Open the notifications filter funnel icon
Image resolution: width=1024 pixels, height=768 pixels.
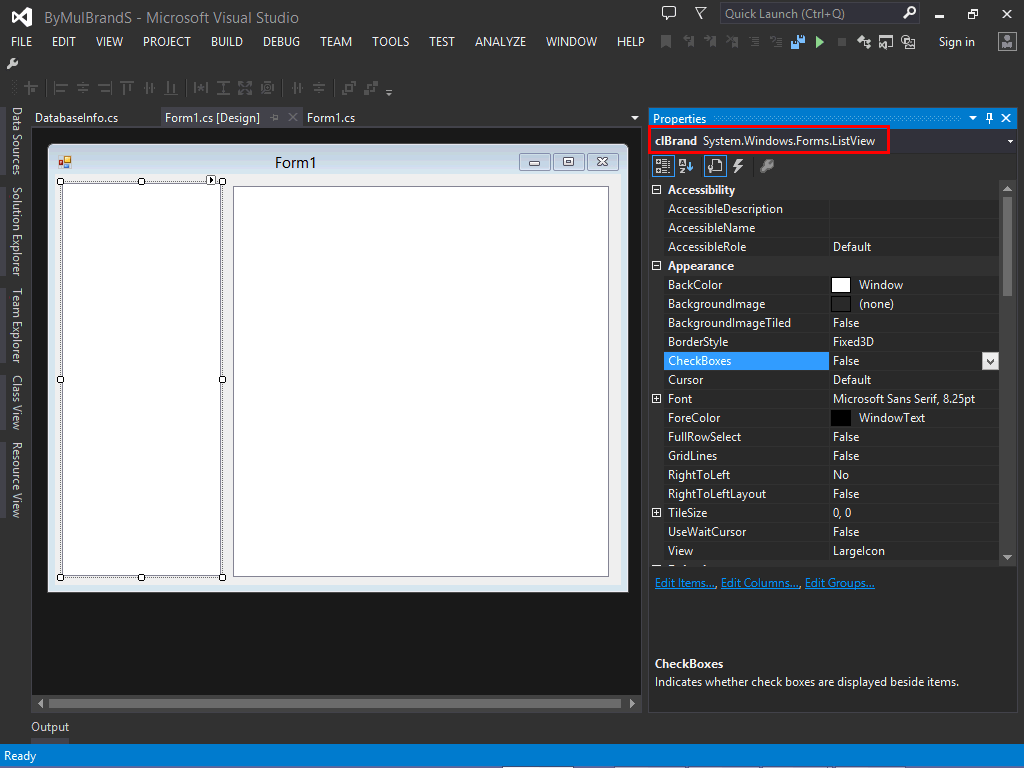tap(701, 13)
